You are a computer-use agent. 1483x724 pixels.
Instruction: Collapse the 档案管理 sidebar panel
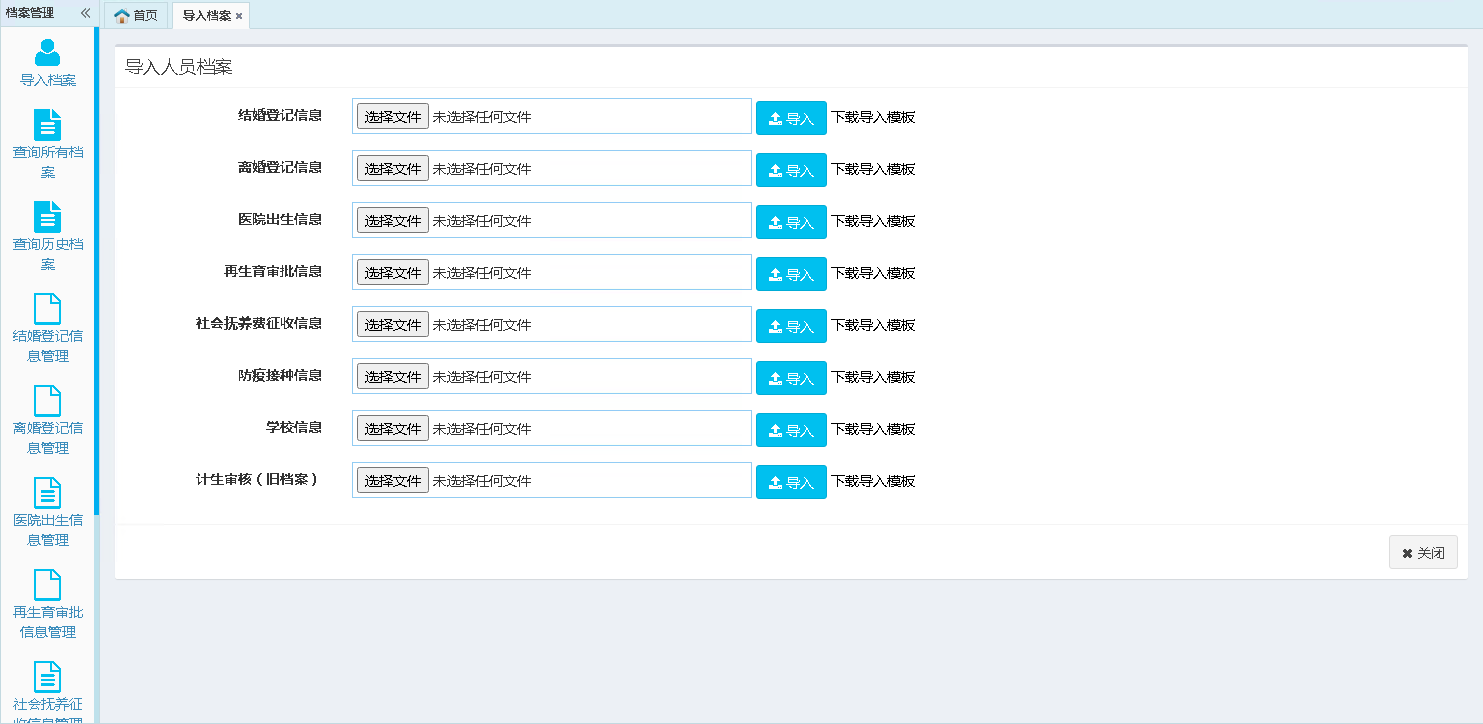pos(85,13)
